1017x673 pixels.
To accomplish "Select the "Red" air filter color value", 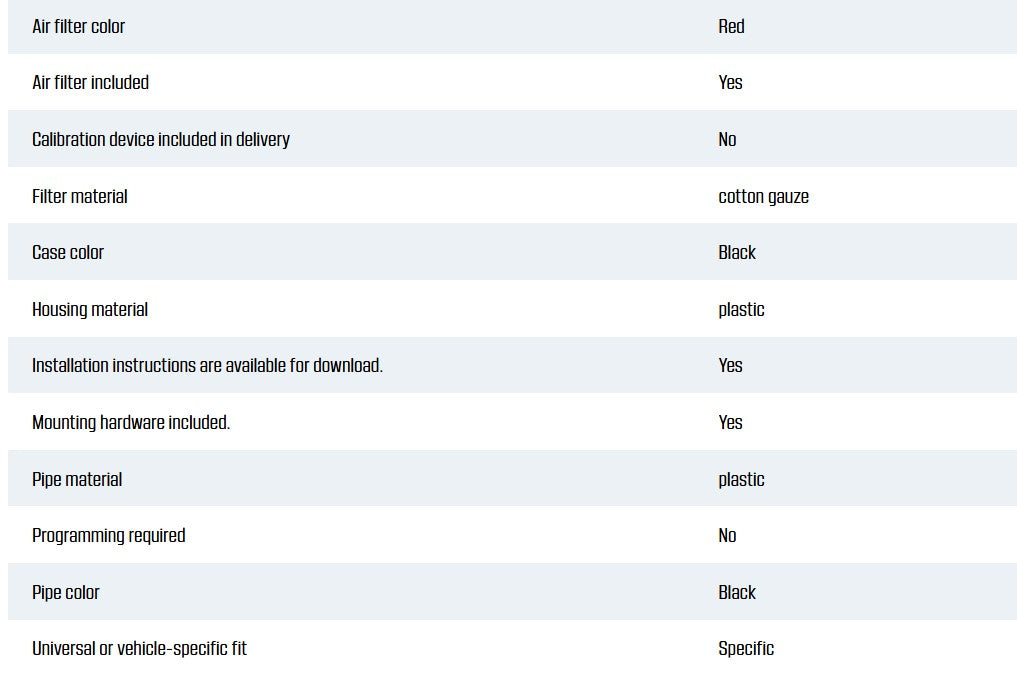I will pyautogui.click(x=731, y=27).
